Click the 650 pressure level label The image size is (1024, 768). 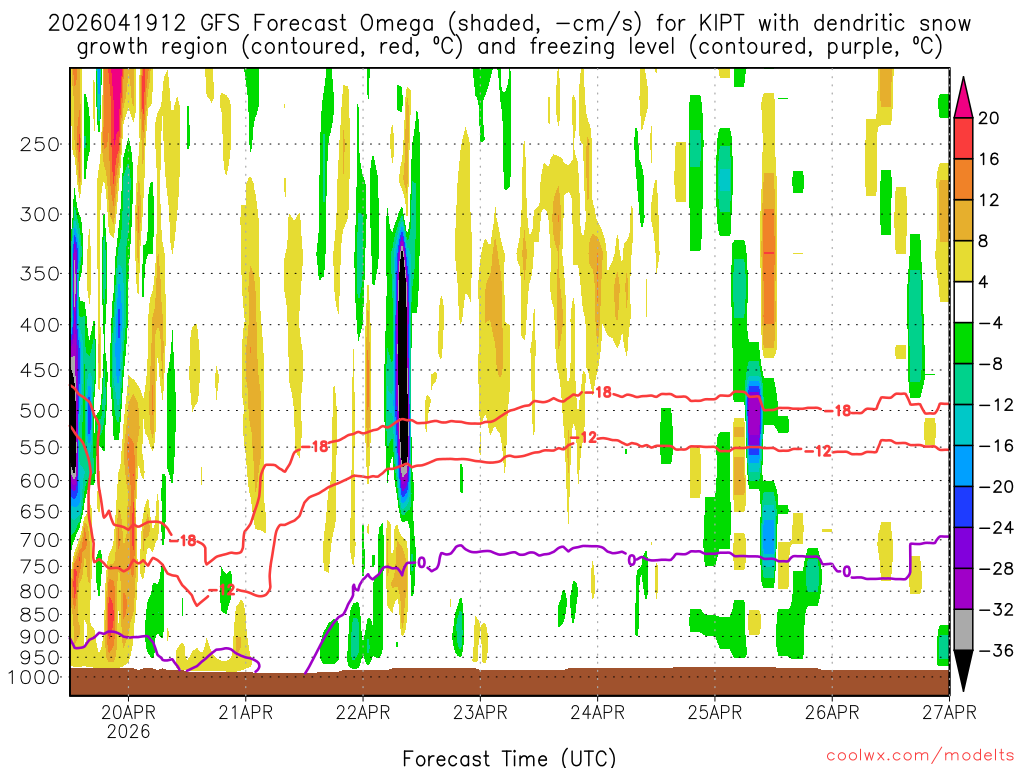pos(40,511)
